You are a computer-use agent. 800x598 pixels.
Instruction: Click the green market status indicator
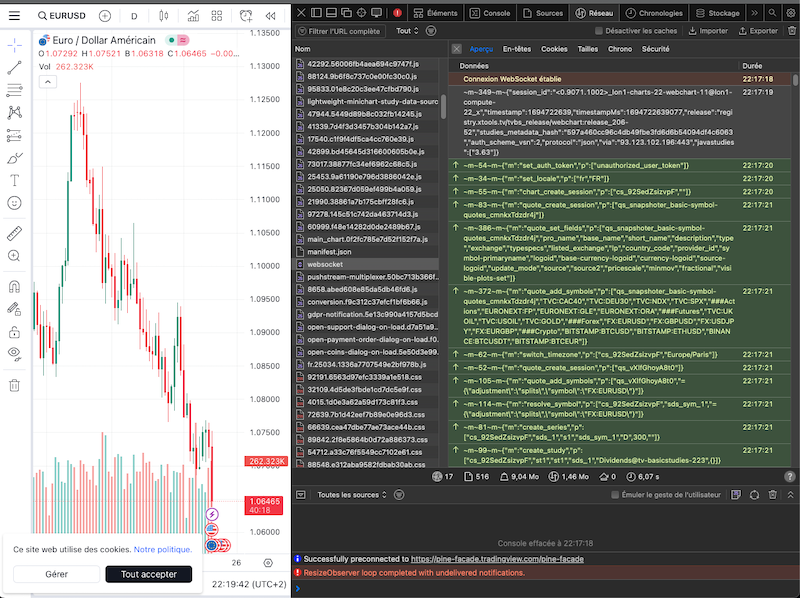(x=171, y=40)
